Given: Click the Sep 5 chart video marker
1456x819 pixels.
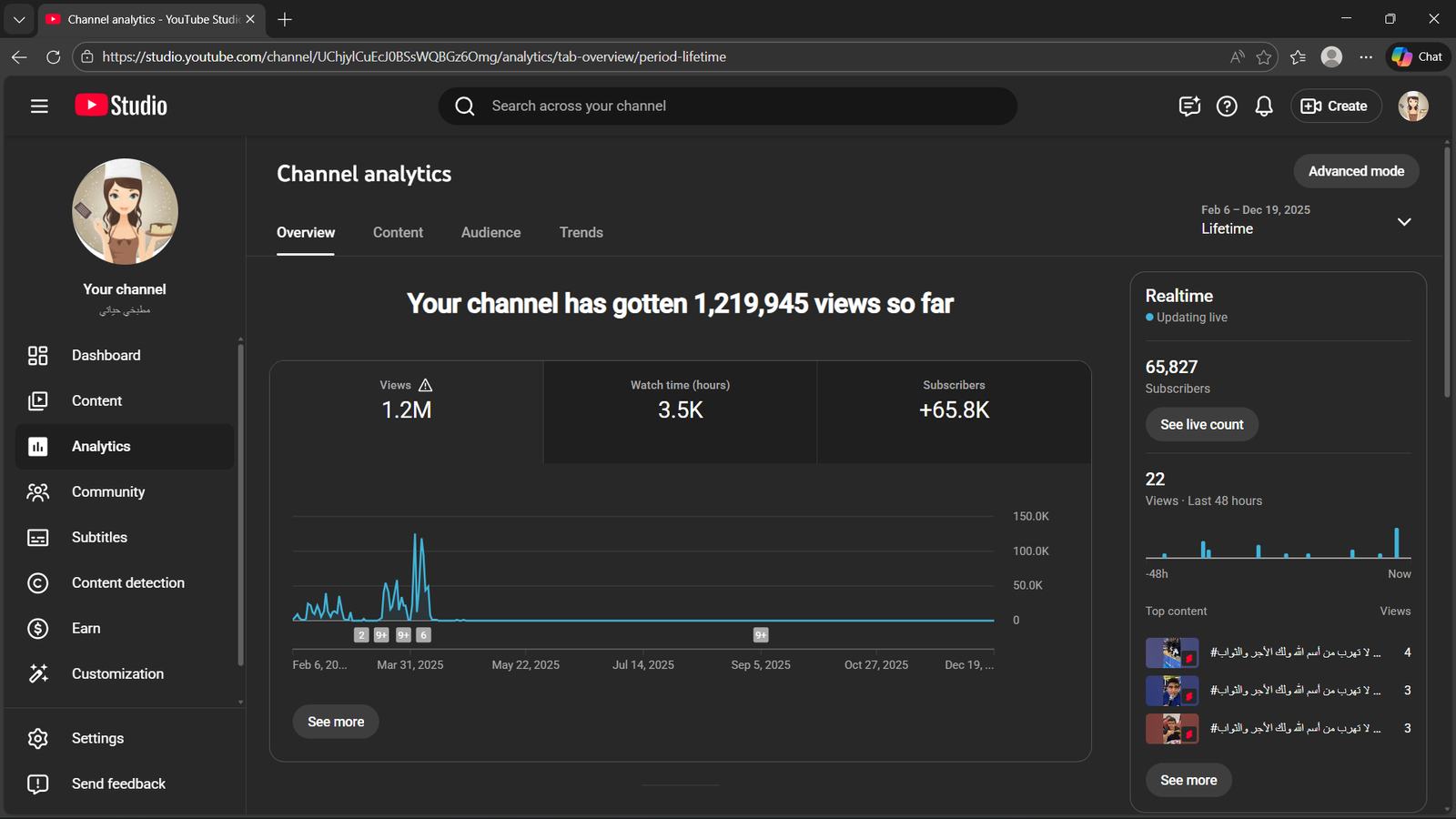Looking at the screenshot, I should pyautogui.click(x=761, y=635).
